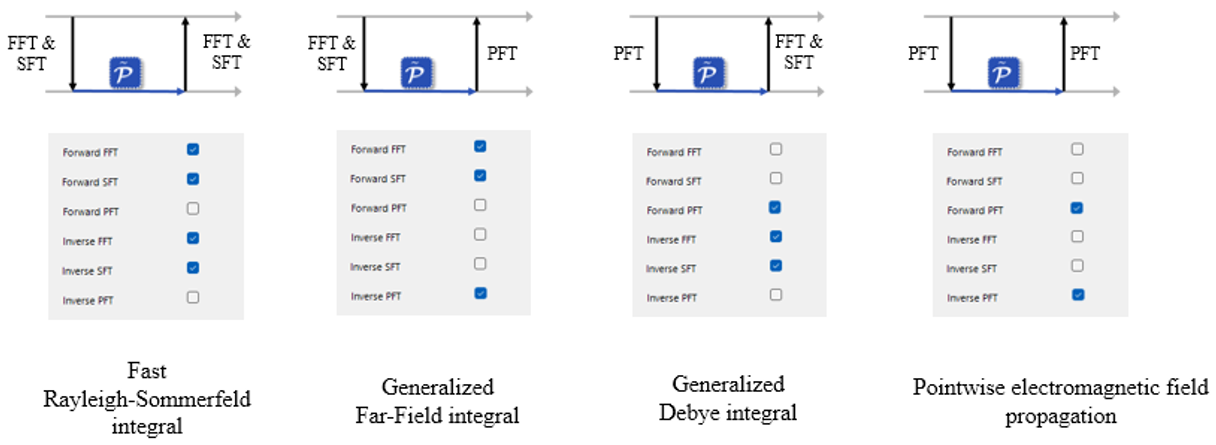Screen dimensions: 1216x445
Task: Disable Inverse SFT in the Rayleigh-Sommerfeld panel
Action: (x=193, y=267)
